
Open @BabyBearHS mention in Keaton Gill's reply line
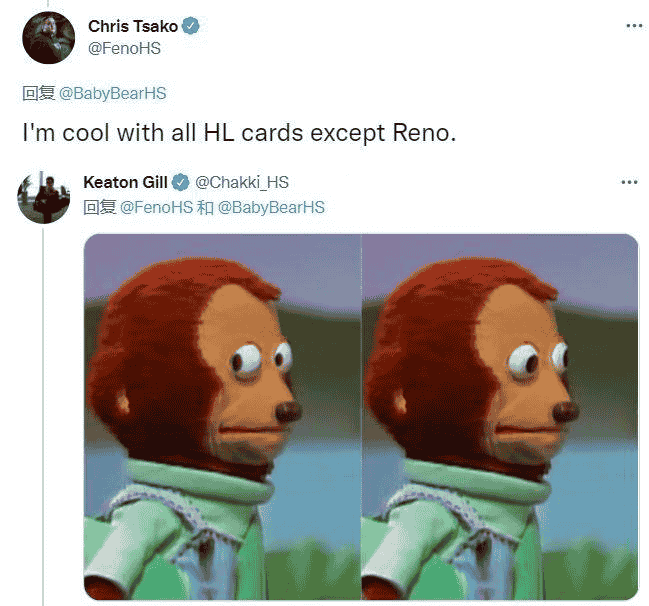click(271, 207)
